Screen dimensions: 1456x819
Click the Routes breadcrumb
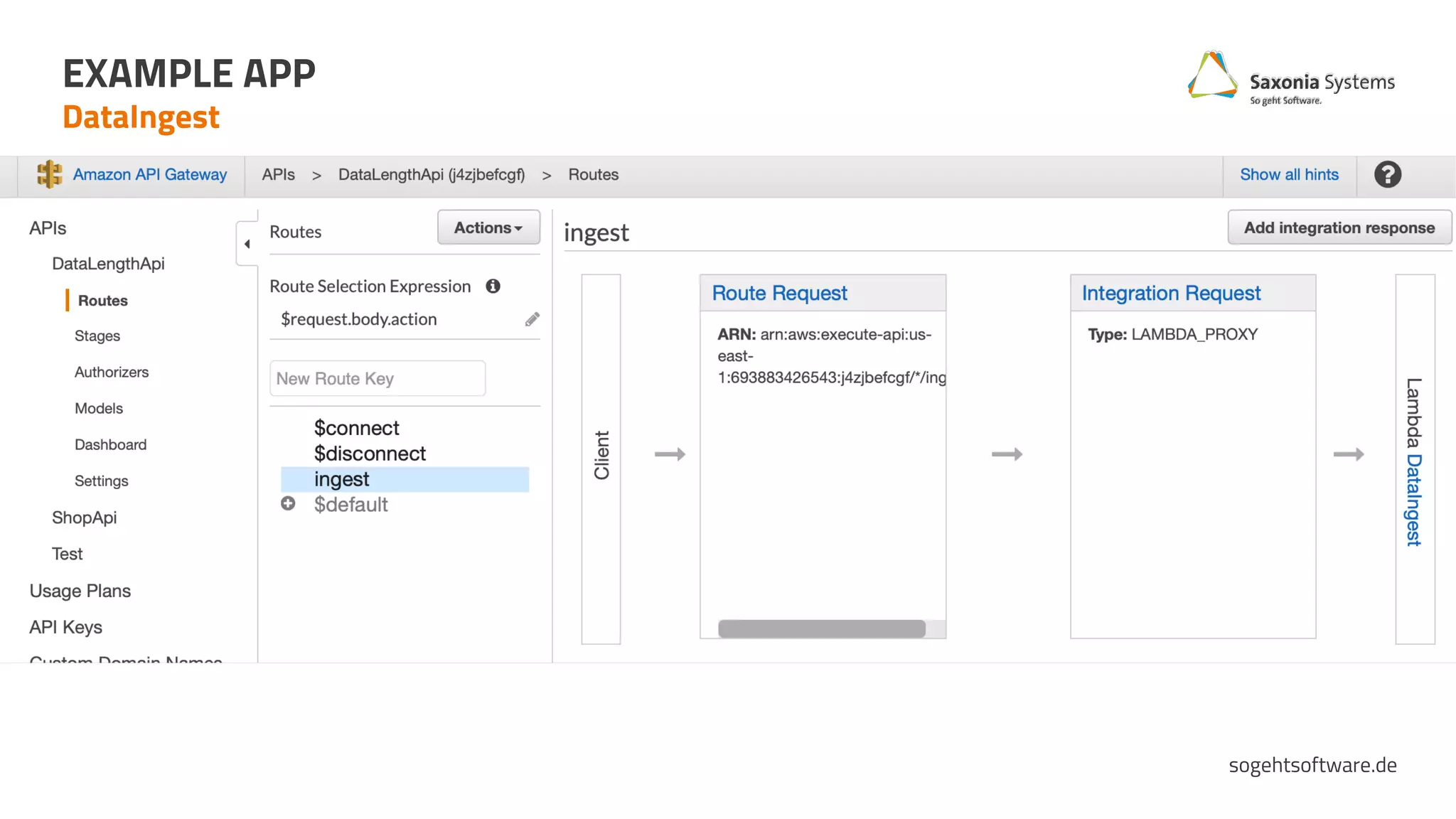593,175
